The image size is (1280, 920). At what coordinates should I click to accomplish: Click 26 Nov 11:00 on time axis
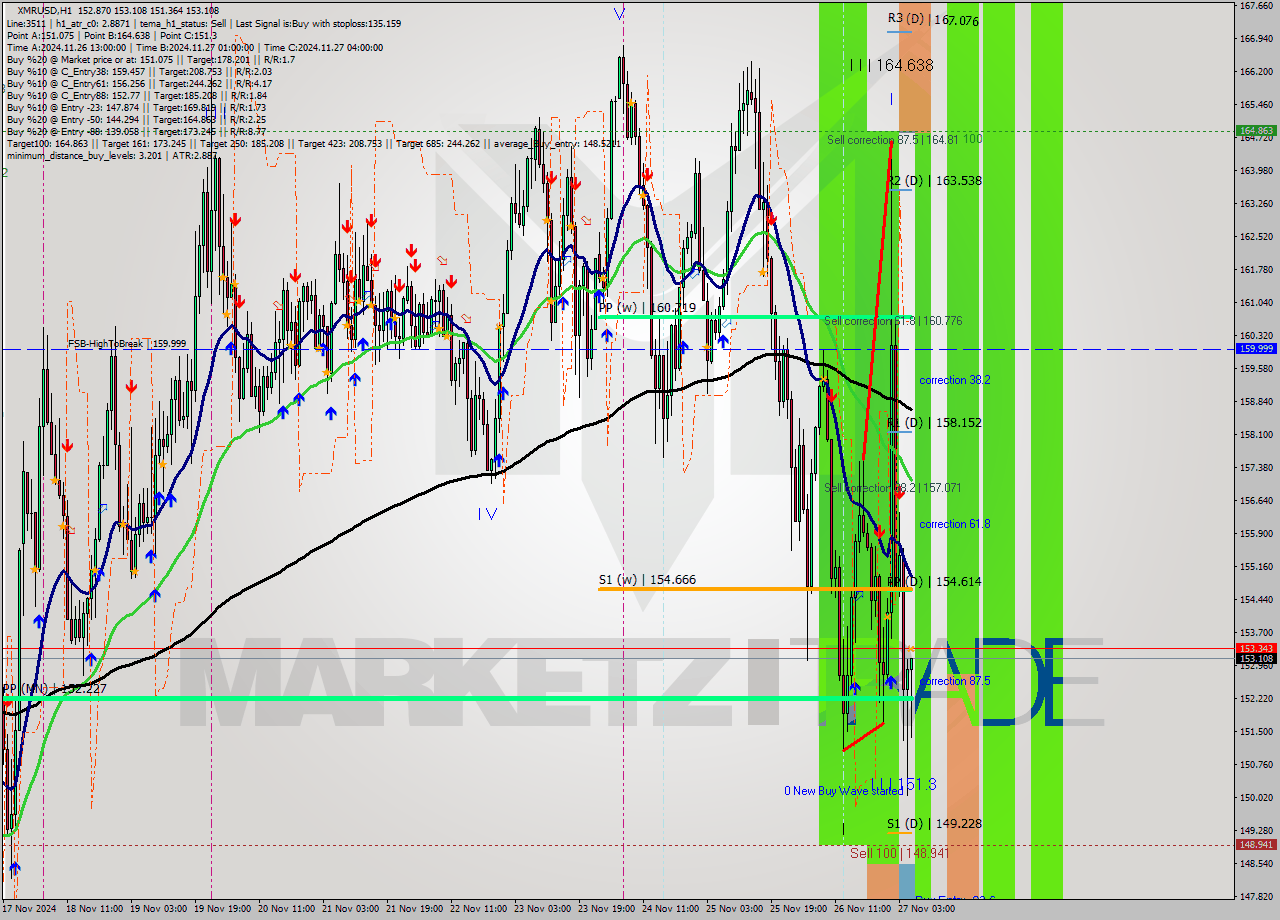(862, 909)
